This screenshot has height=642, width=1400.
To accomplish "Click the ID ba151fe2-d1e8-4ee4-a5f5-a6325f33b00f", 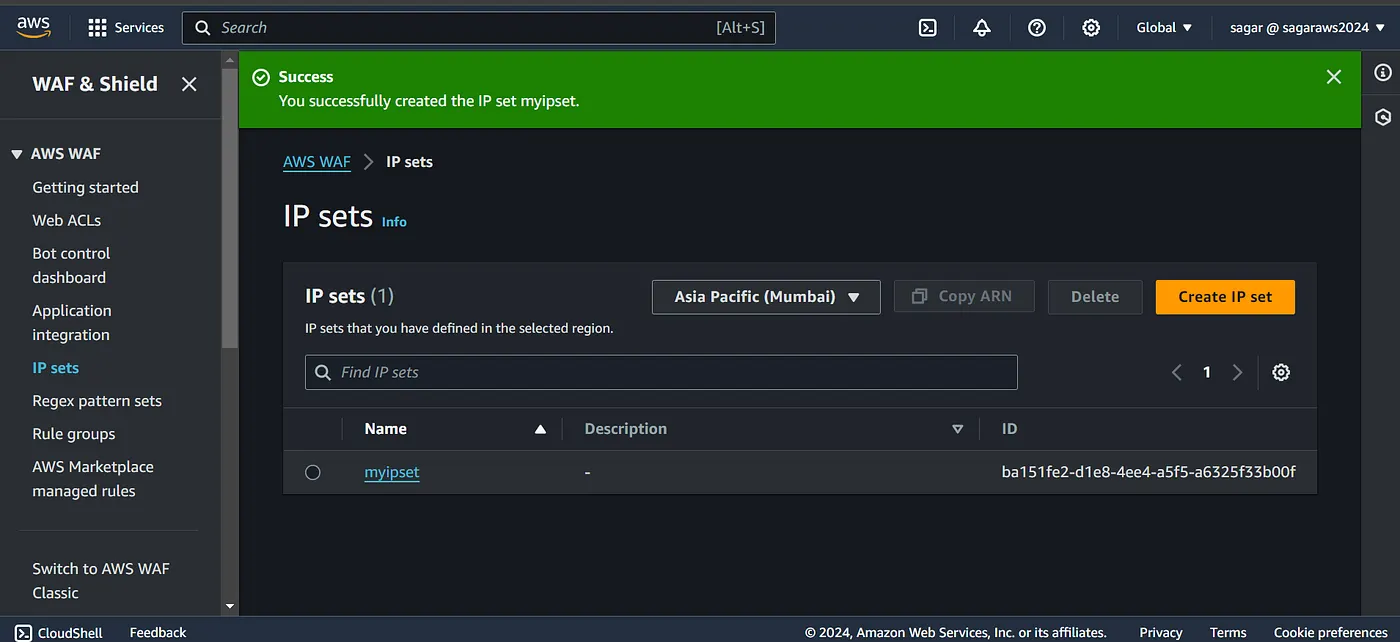I will [1149, 472].
